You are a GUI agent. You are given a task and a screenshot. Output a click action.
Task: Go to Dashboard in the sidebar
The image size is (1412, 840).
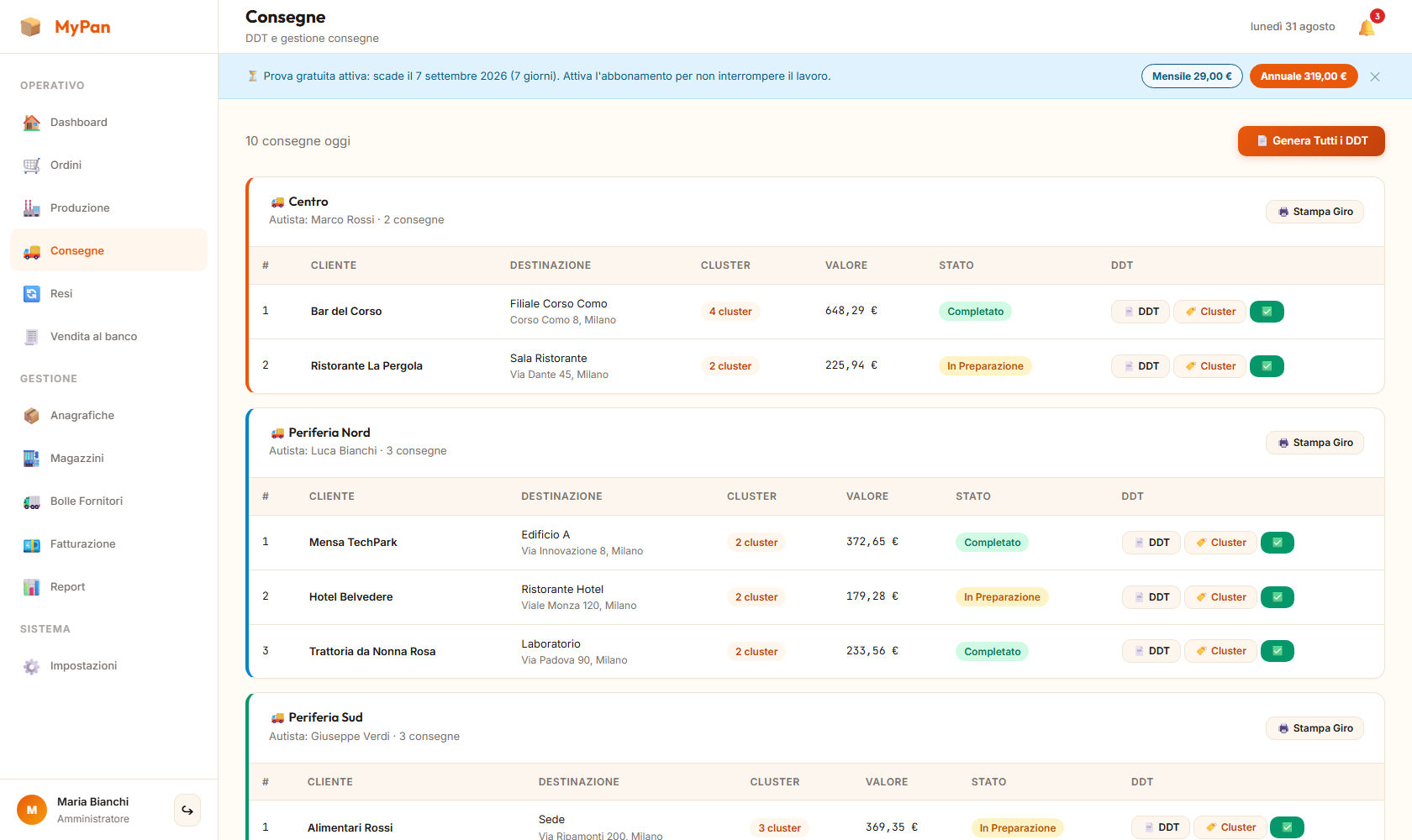(108, 122)
